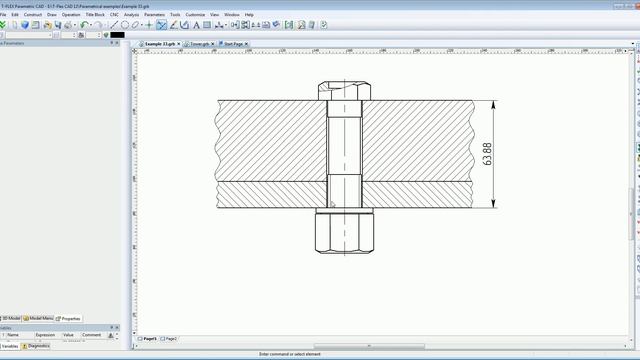Screen dimensions: 640x360
Task: Open the Analysis menu
Action: [131, 15]
